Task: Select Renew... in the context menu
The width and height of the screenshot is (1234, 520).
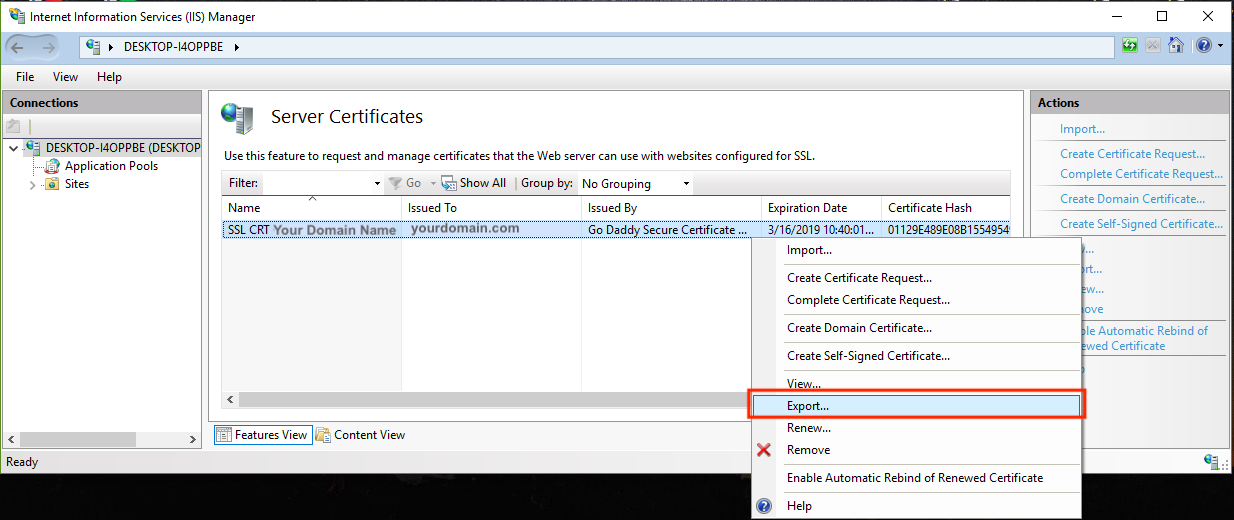Action: point(808,428)
